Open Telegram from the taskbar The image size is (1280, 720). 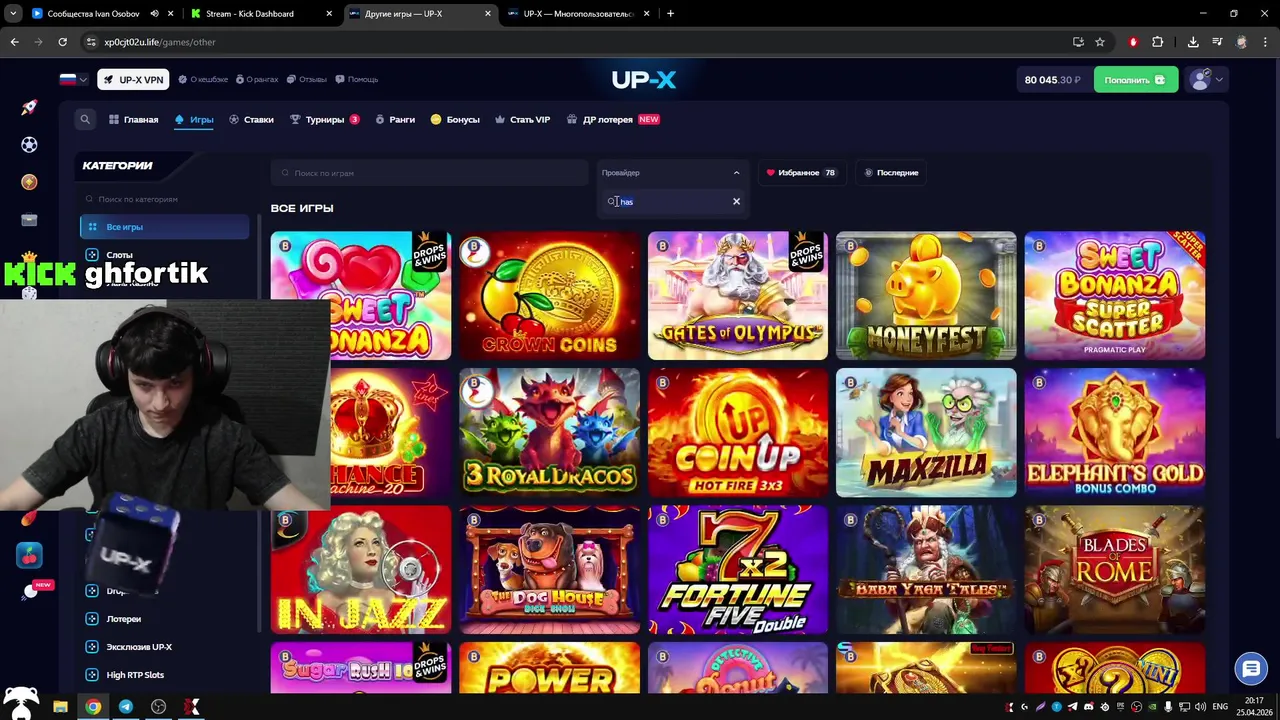tap(126, 707)
